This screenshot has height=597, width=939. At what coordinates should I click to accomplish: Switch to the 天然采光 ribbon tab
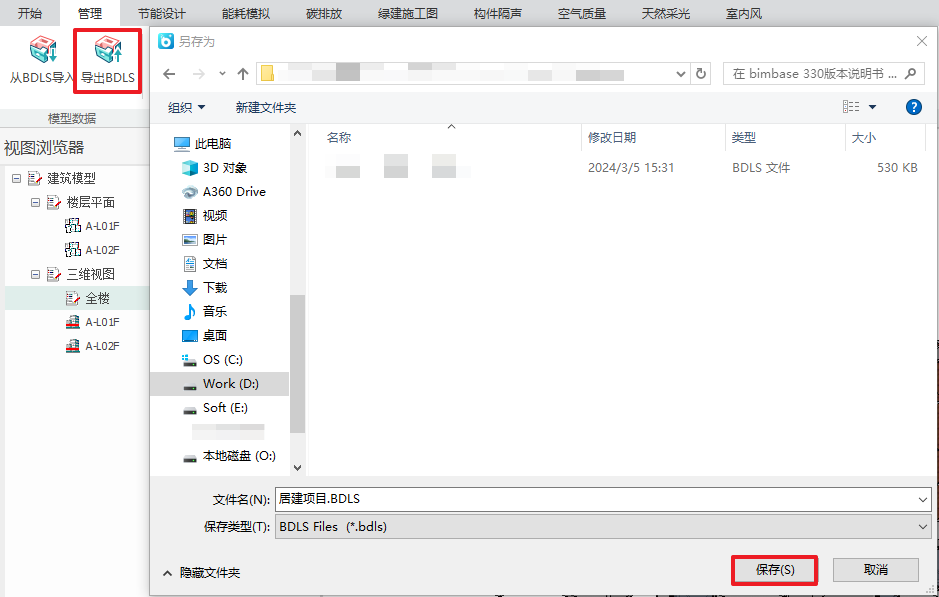coord(665,13)
